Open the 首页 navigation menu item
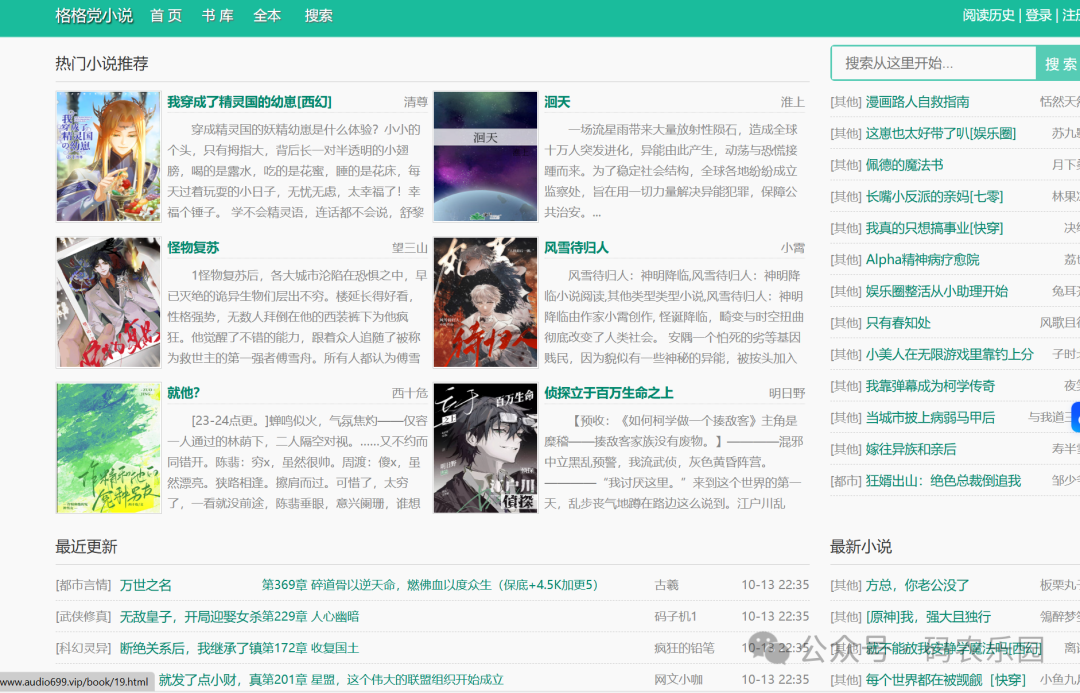Screen dimensions: 1080x693 click(x=166, y=15)
